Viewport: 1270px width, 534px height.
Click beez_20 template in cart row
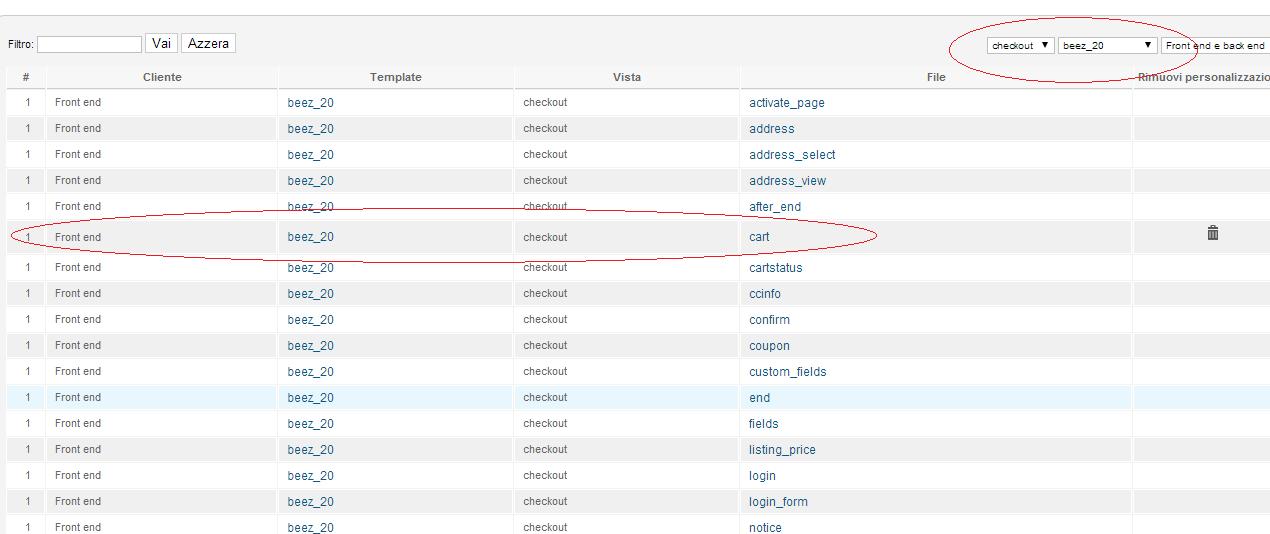311,237
